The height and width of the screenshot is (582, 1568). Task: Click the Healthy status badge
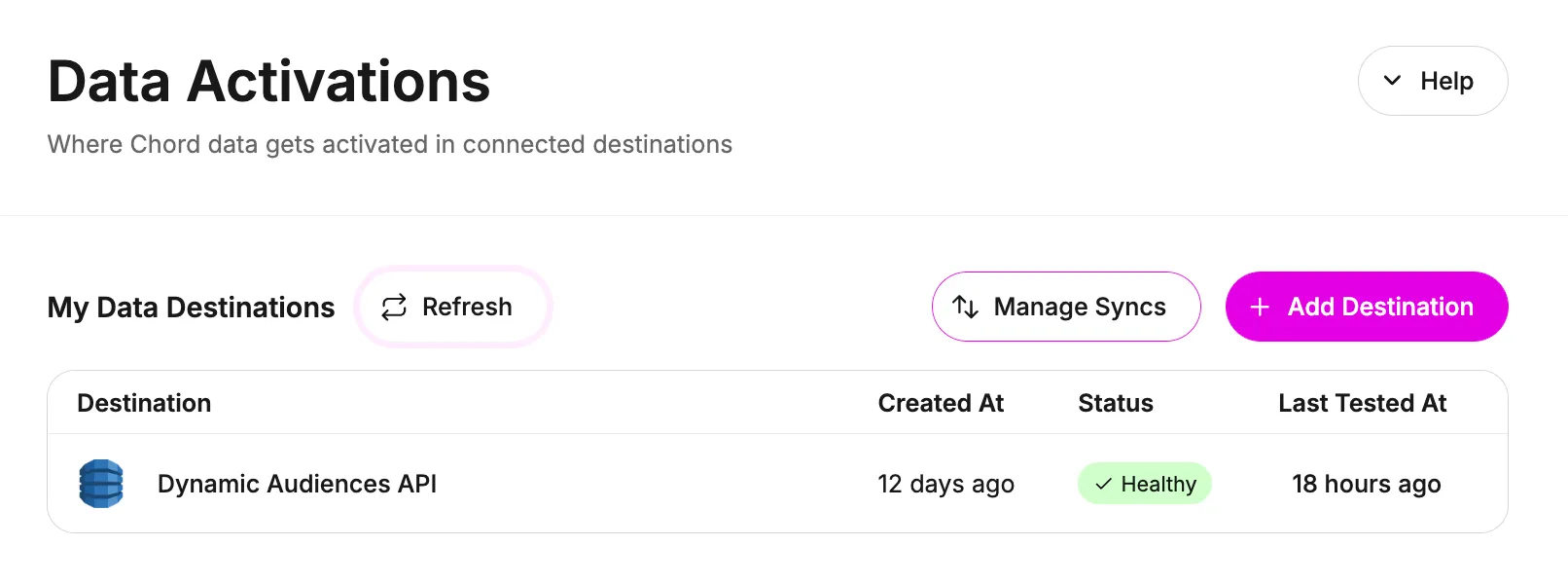click(1144, 484)
